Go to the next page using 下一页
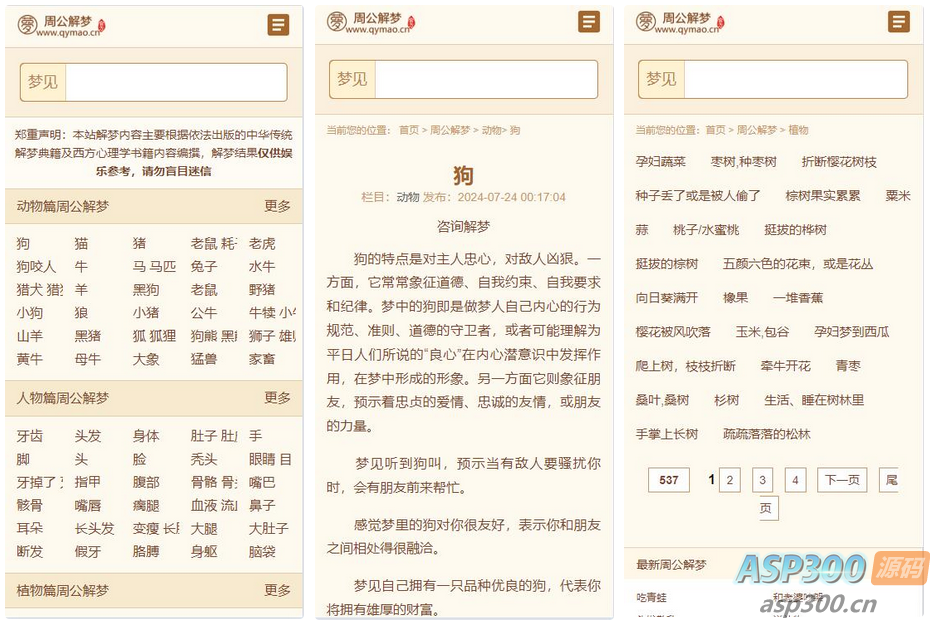930x626 pixels. coord(842,480)
